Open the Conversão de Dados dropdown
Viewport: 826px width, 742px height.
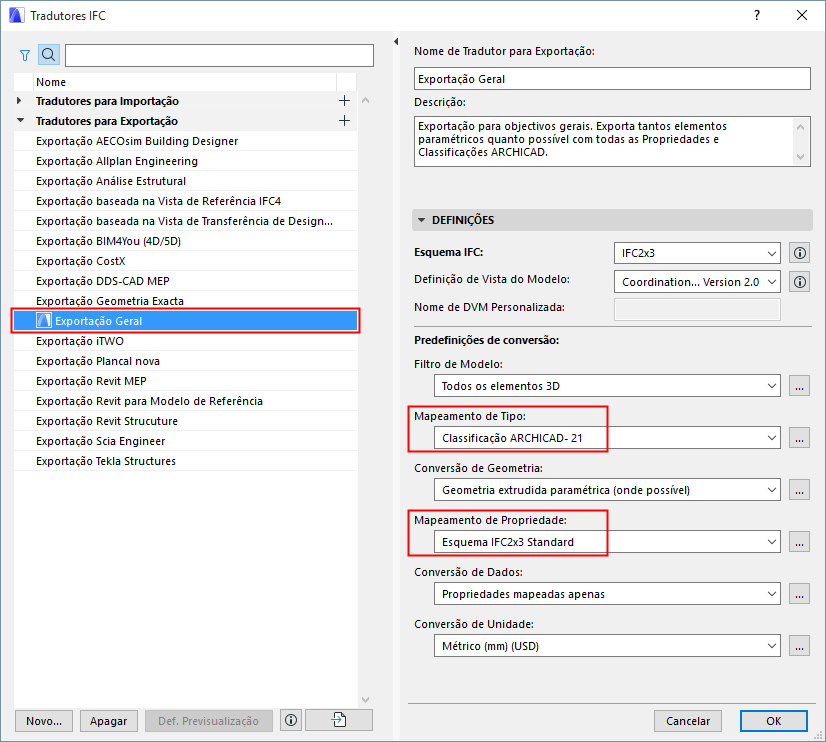[607, 594]
